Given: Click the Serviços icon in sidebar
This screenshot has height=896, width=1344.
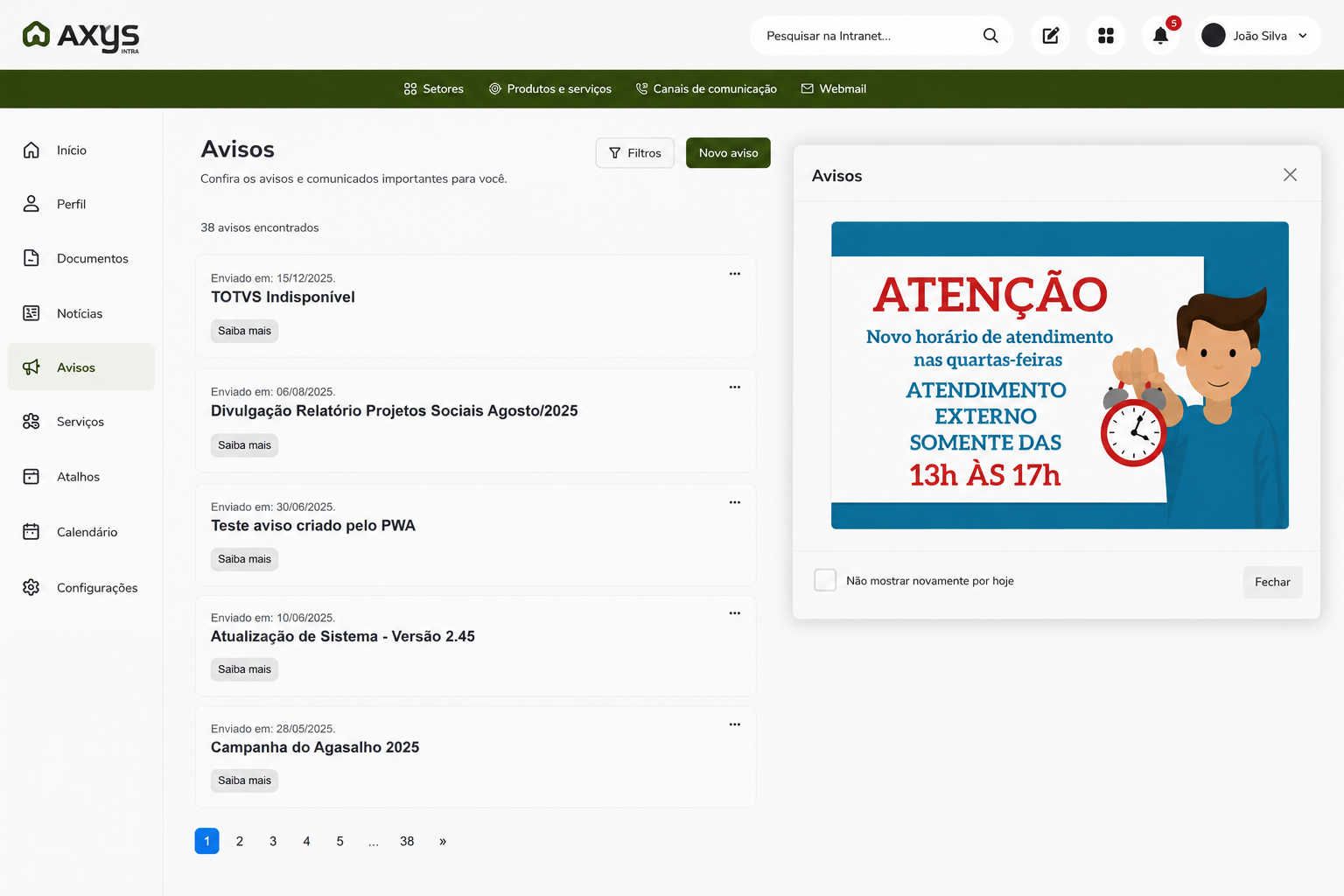Looking at the screenshot, I should point(31,422).
